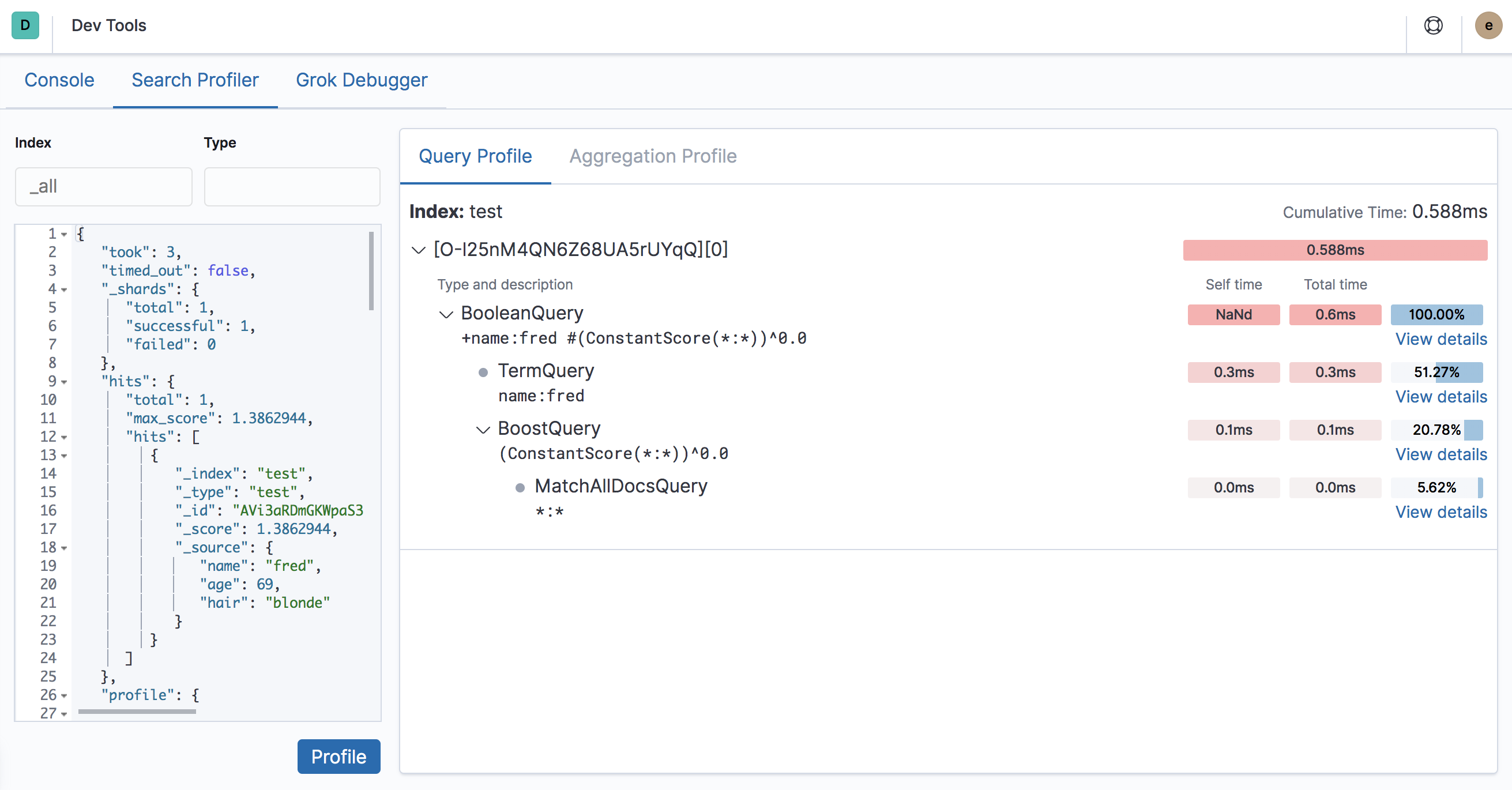Screen dimensions: 1512x790
Task: Fold the "hits" block at line 9
Action: [64, 382]
